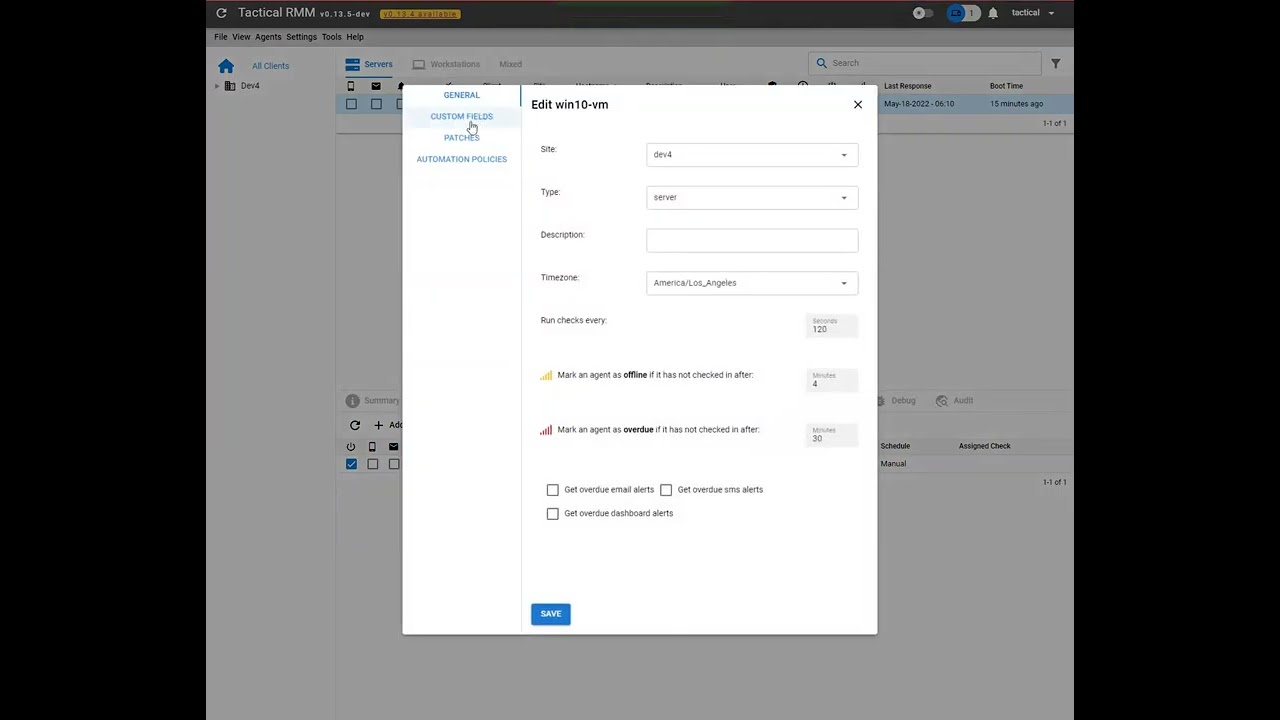Click the notification bell icon

pos(993,13)
